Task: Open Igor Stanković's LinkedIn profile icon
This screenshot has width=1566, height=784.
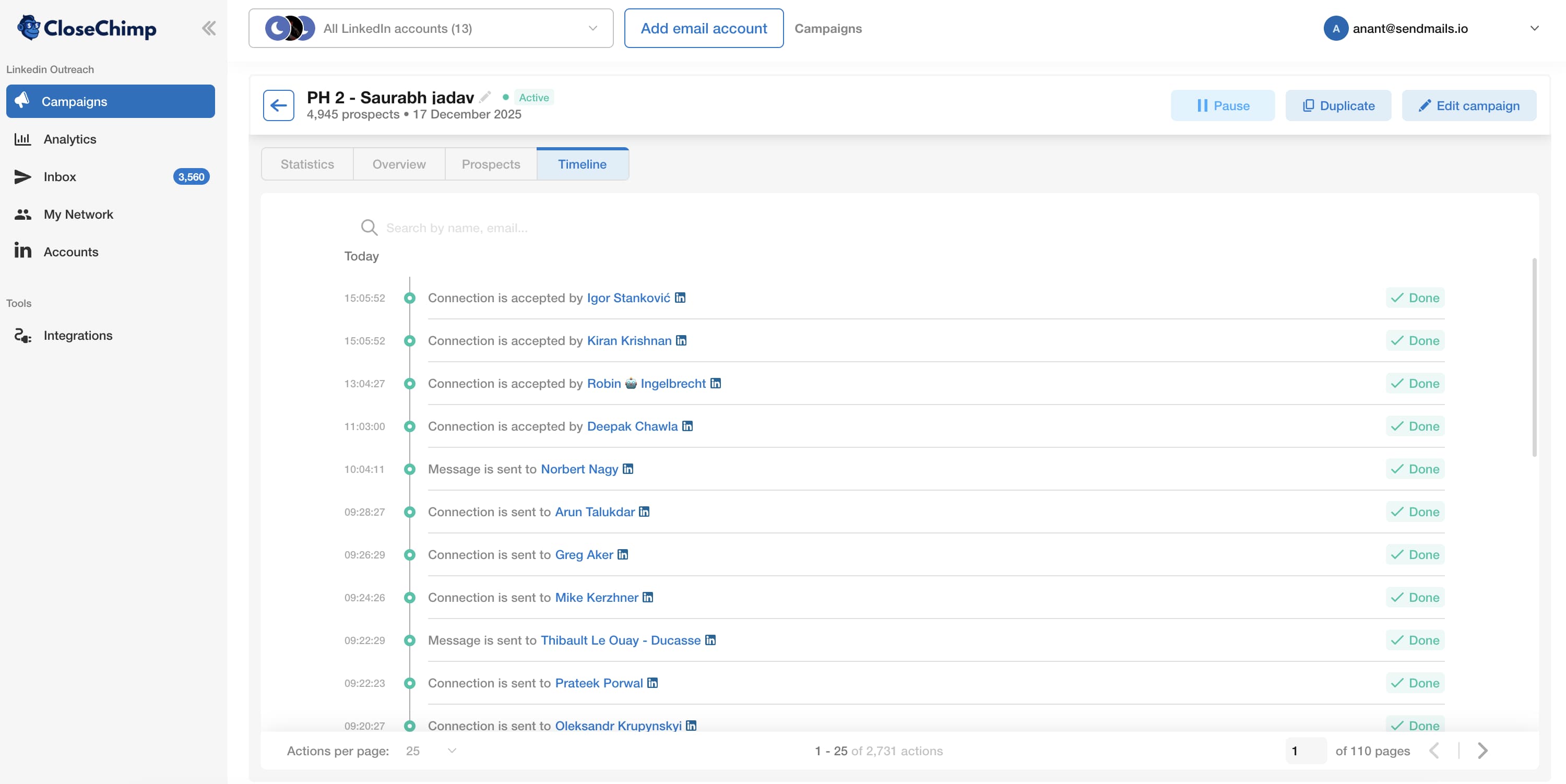Action: (680, 298)
